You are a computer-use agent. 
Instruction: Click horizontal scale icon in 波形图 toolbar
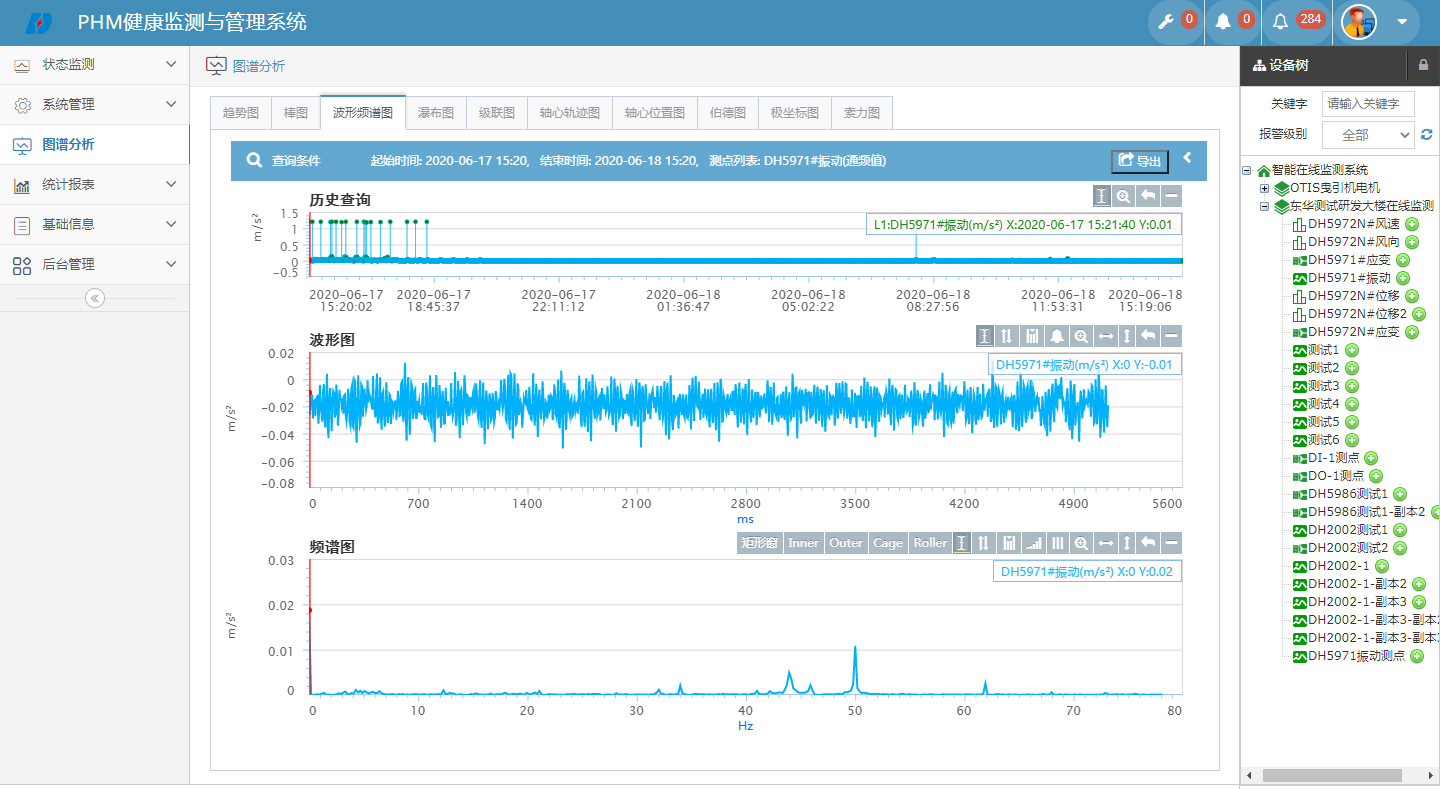[1104, 336]
